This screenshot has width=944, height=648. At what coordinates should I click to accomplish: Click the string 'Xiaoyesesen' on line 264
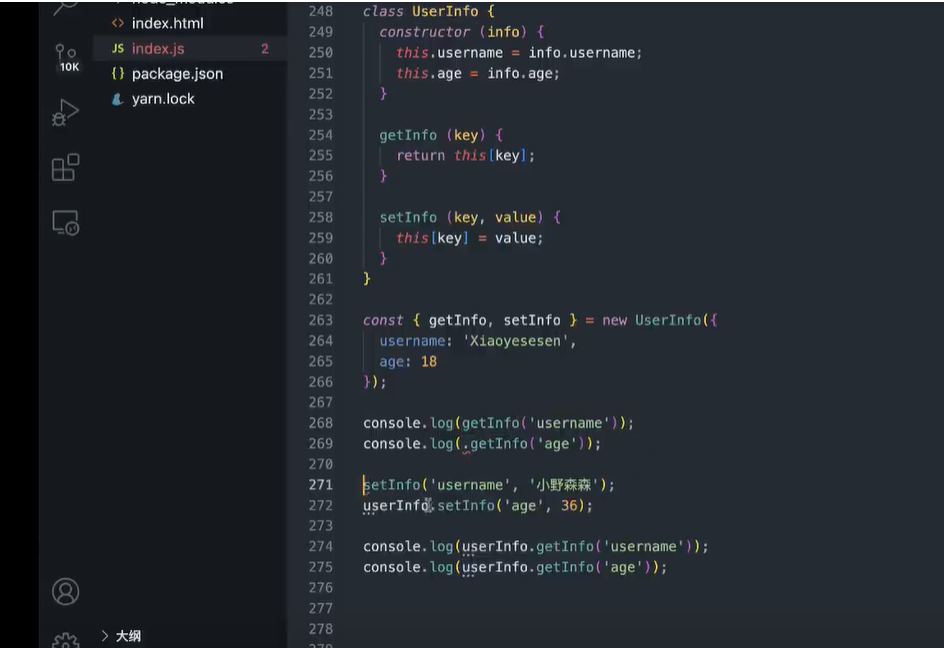515,341
